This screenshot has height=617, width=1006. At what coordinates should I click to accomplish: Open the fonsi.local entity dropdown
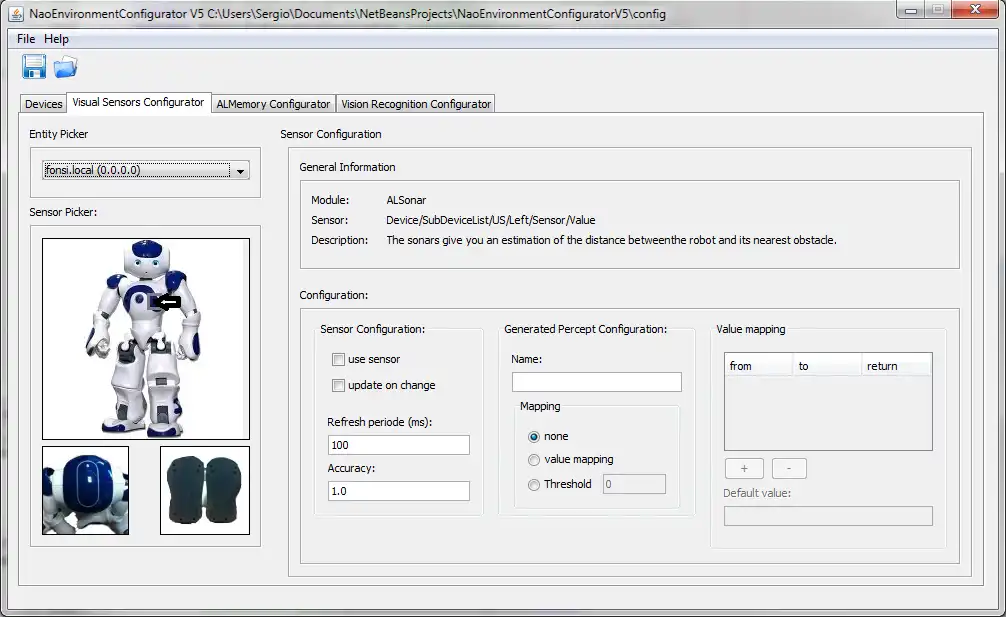[x=146, y=170]
